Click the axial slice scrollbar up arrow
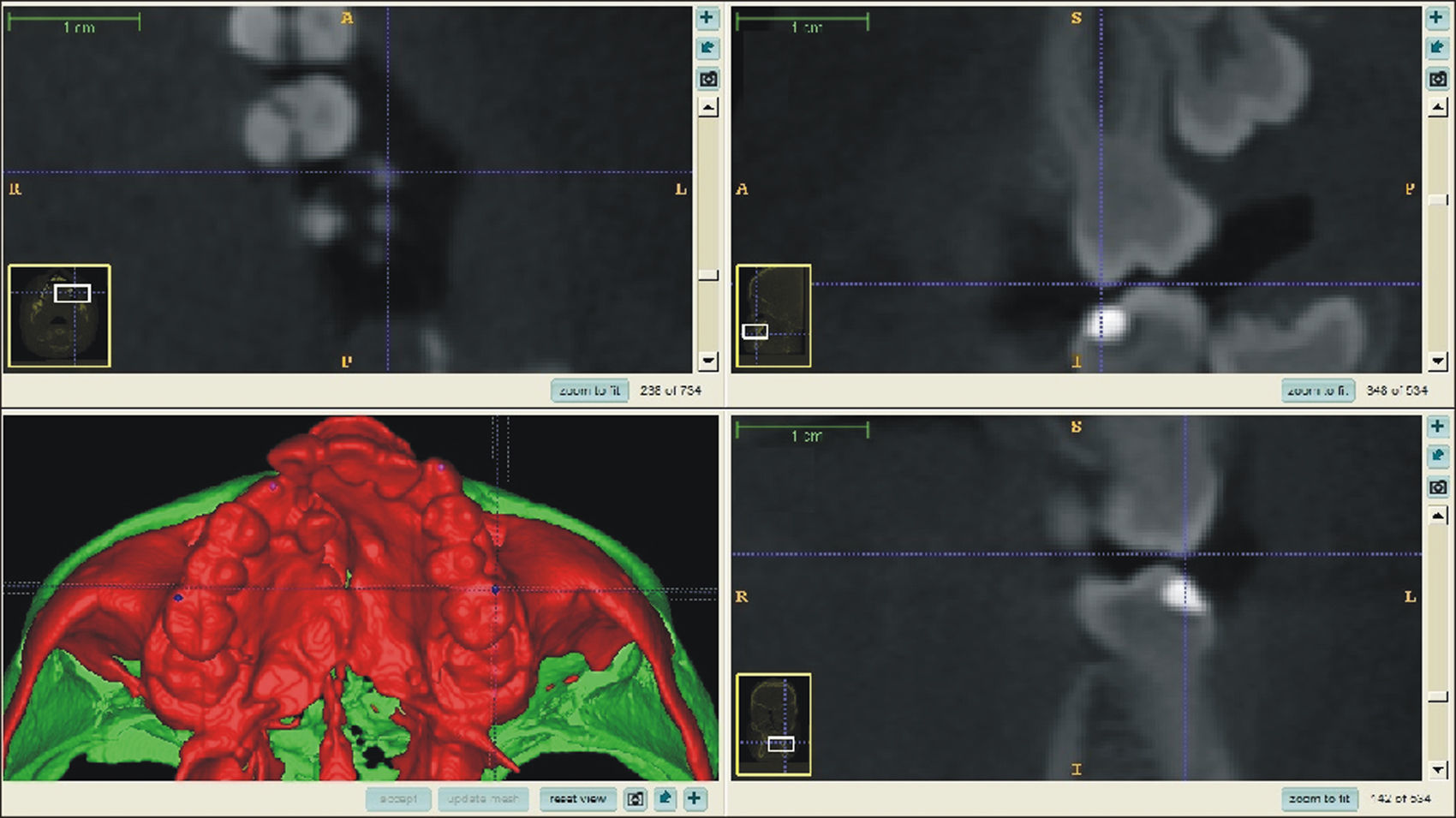The height and width of the screenshot is (818, 1456). [707, 108]
